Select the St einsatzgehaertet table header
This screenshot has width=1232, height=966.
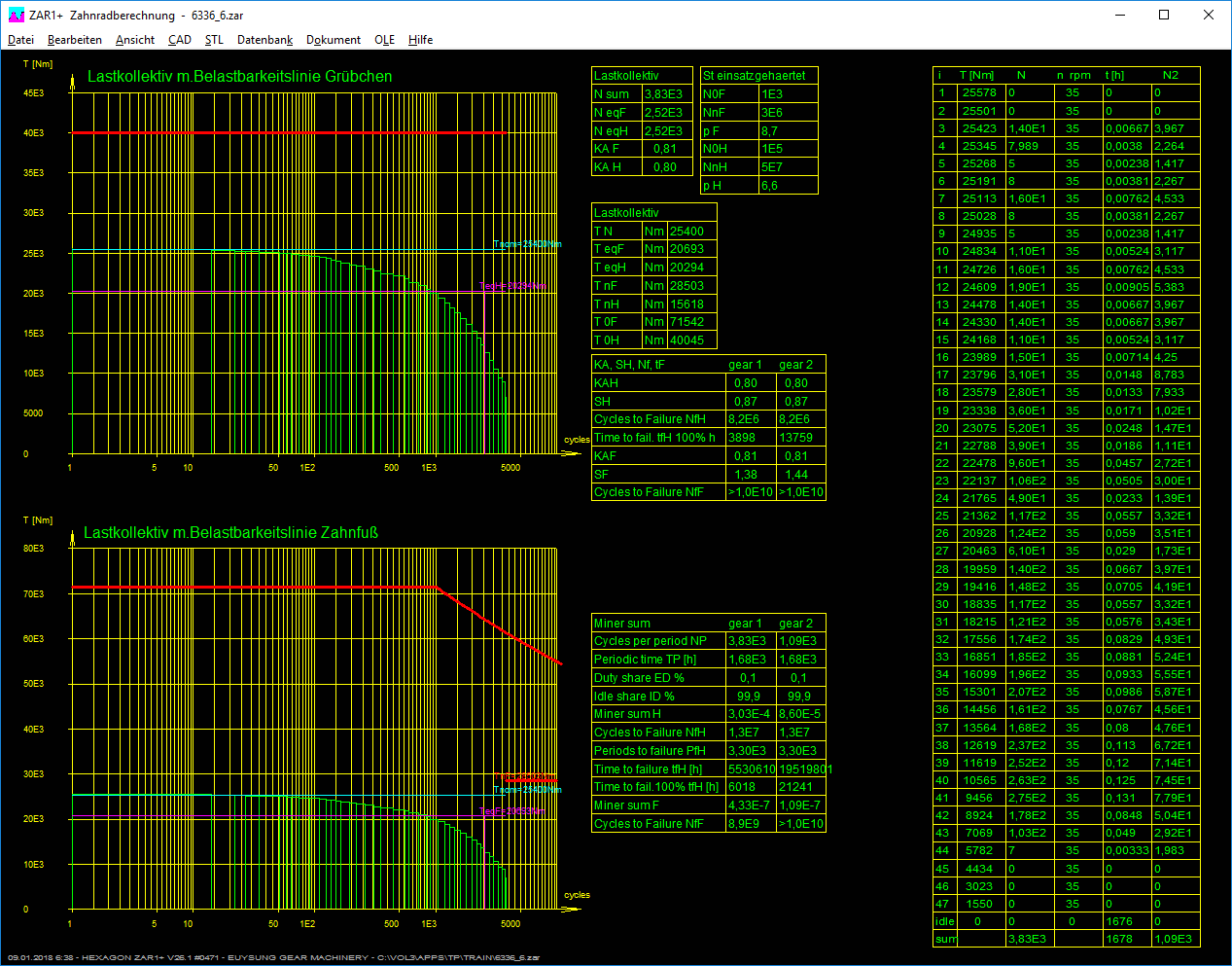755,76
